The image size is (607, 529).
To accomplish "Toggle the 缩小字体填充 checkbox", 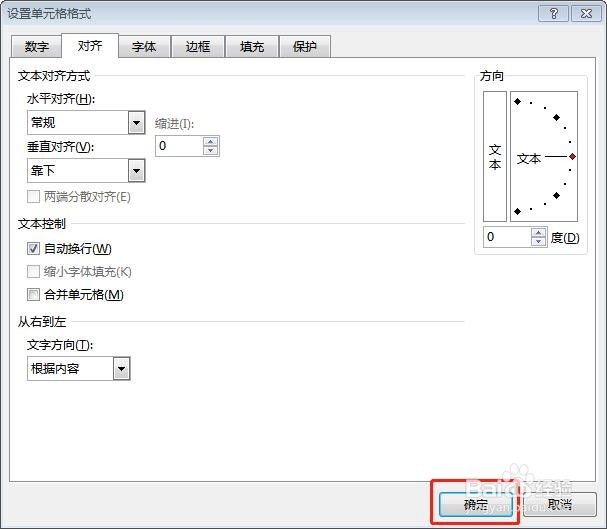I will (x=33, y=272).
